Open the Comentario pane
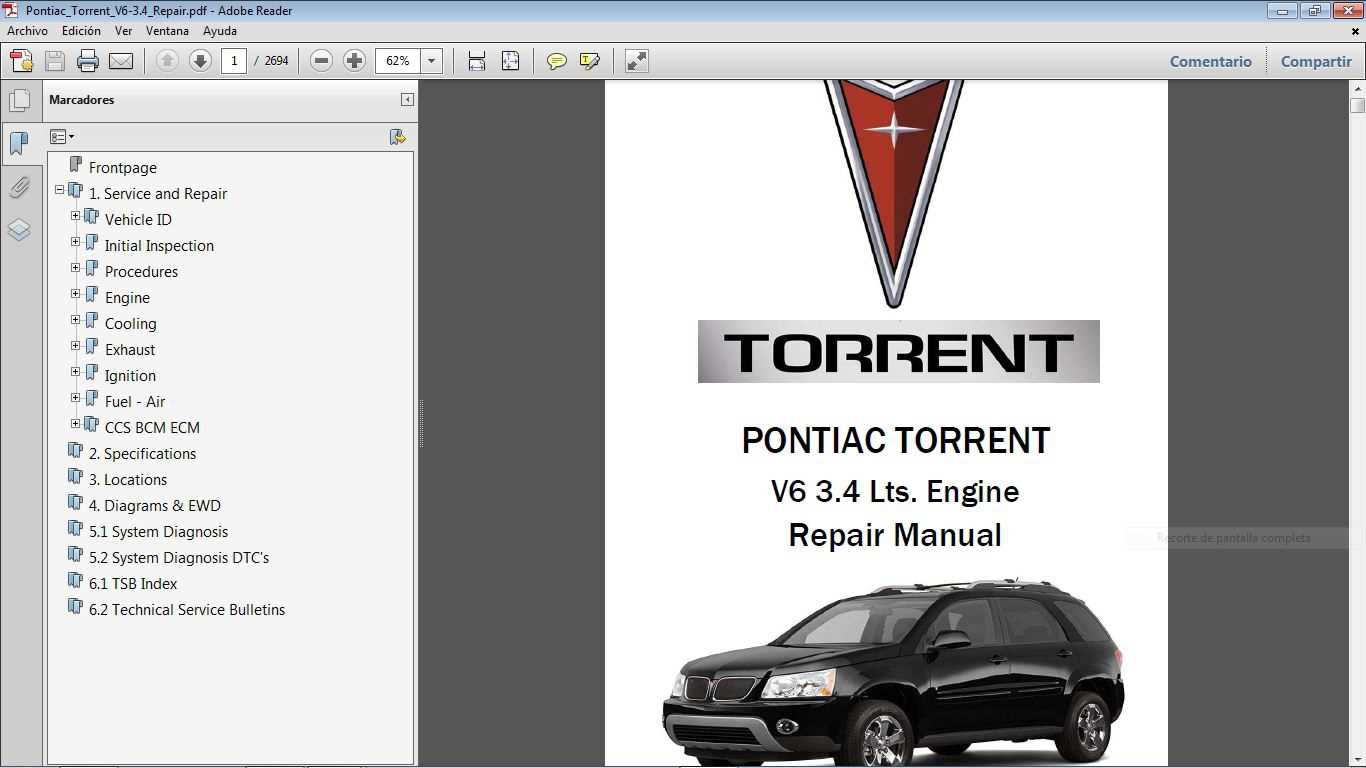This screenshot has height=768, width=1366. pos(1210,61)
